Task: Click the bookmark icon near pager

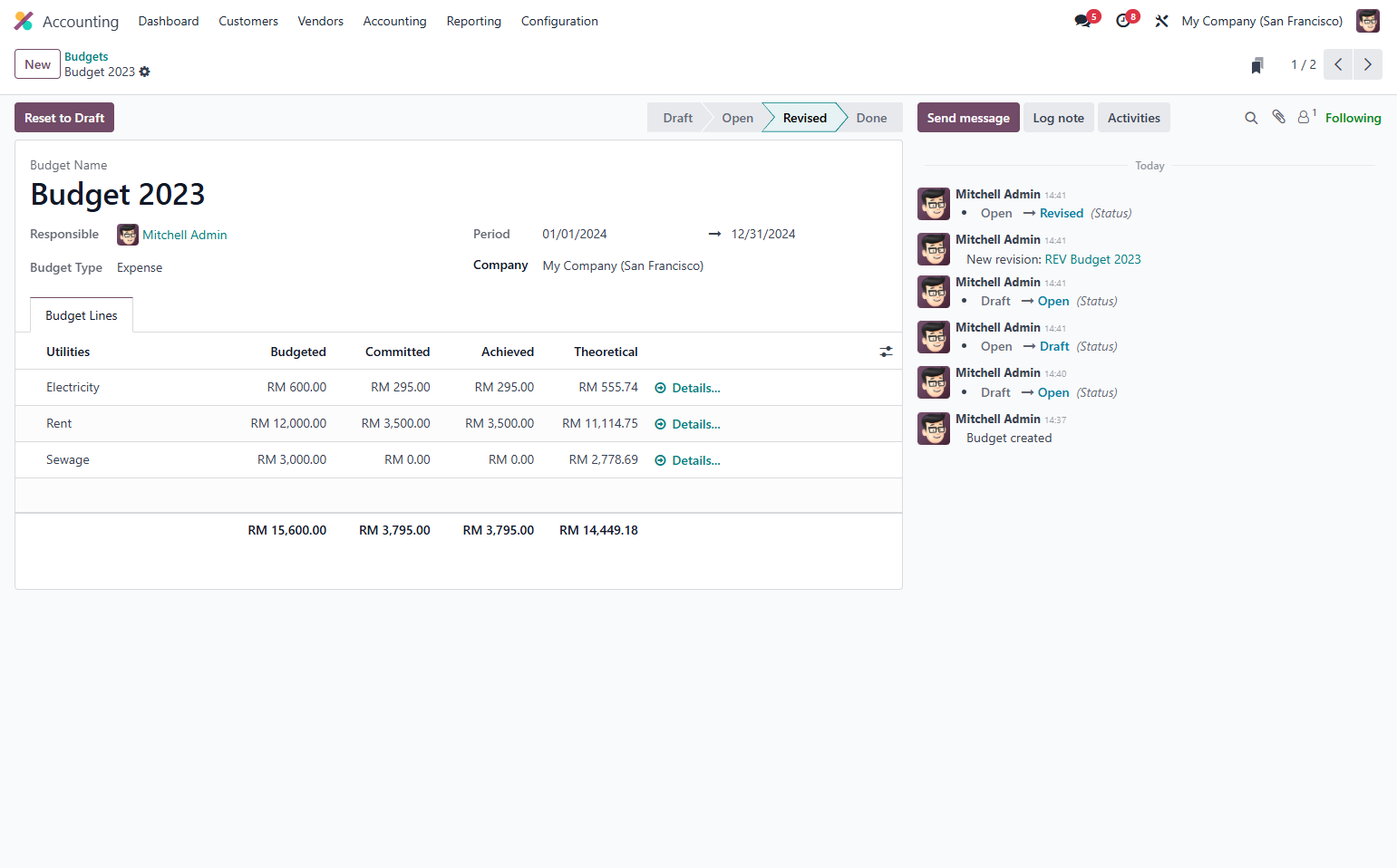Action: tap(1257, 65)
